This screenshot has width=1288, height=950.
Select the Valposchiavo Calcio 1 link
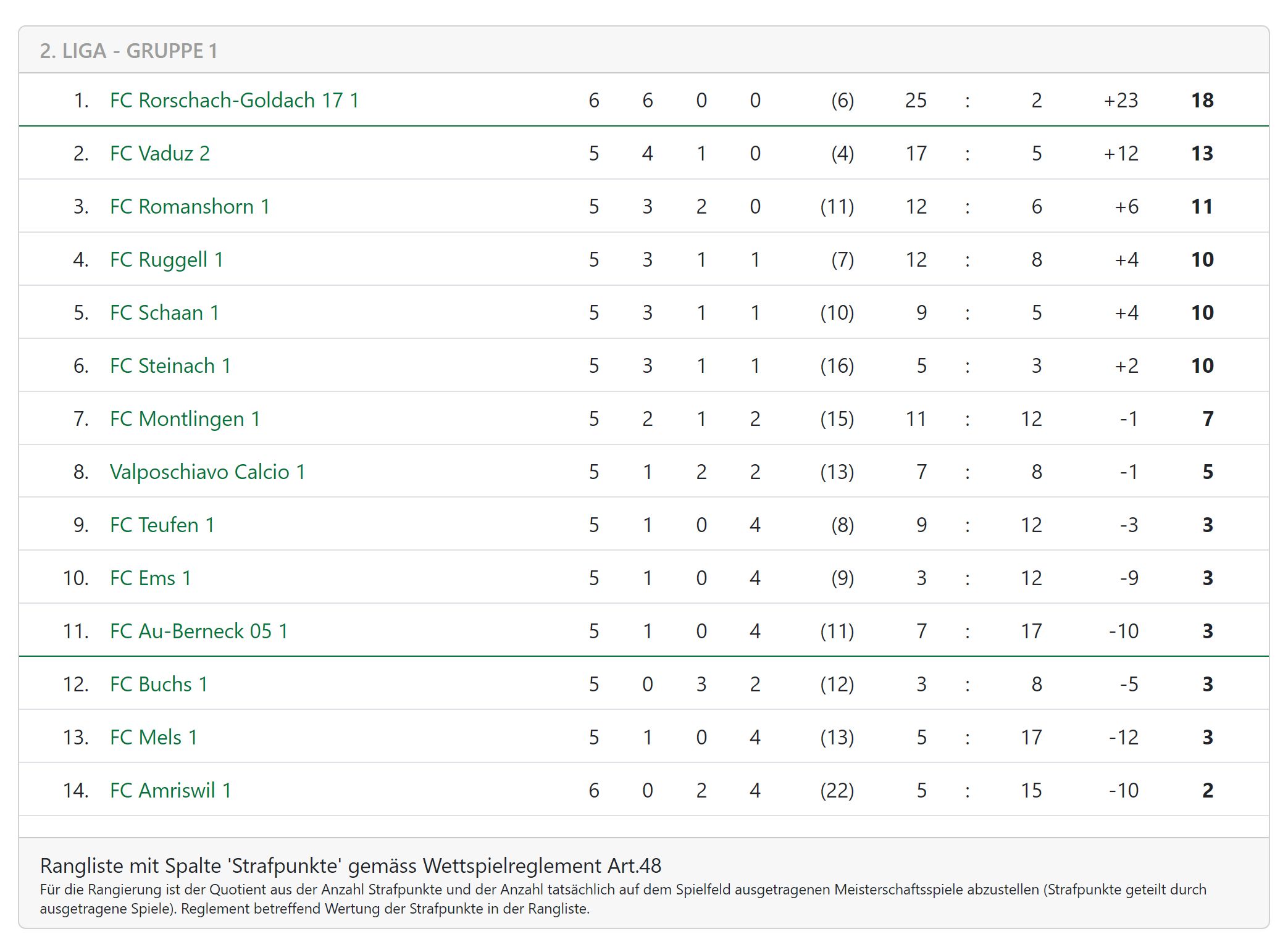point(207,472)
